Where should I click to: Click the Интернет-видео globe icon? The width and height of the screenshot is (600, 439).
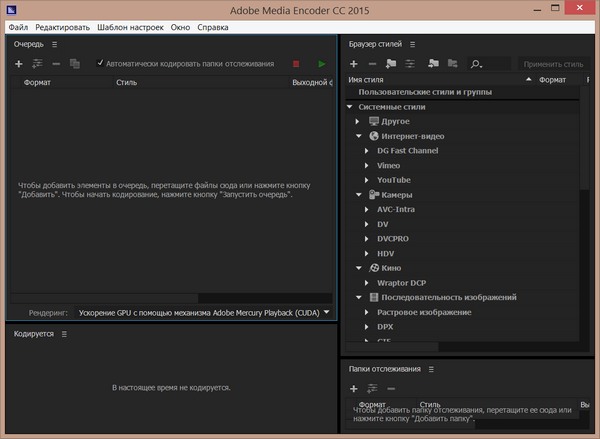pyautogui.click(x=374, y=136)
